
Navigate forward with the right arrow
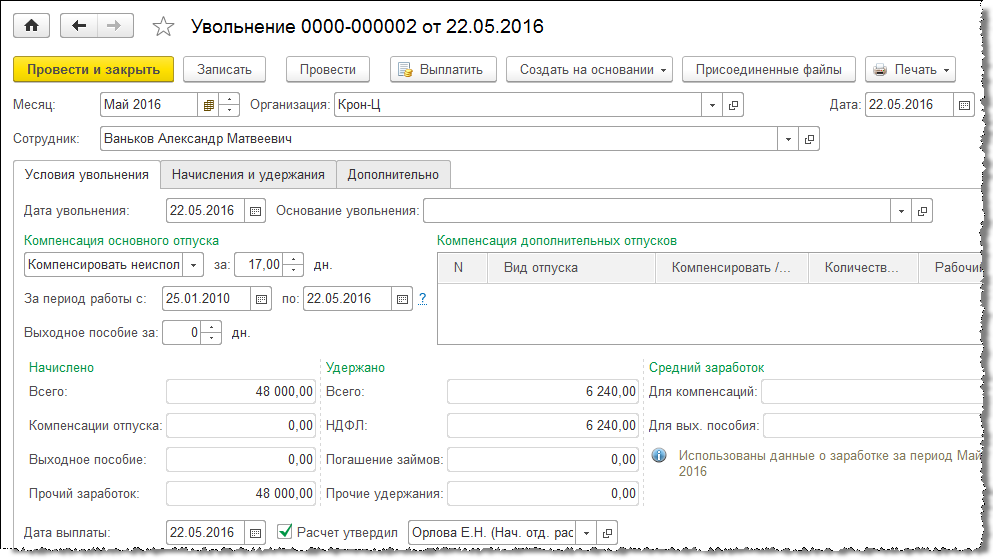coord(115,26)
